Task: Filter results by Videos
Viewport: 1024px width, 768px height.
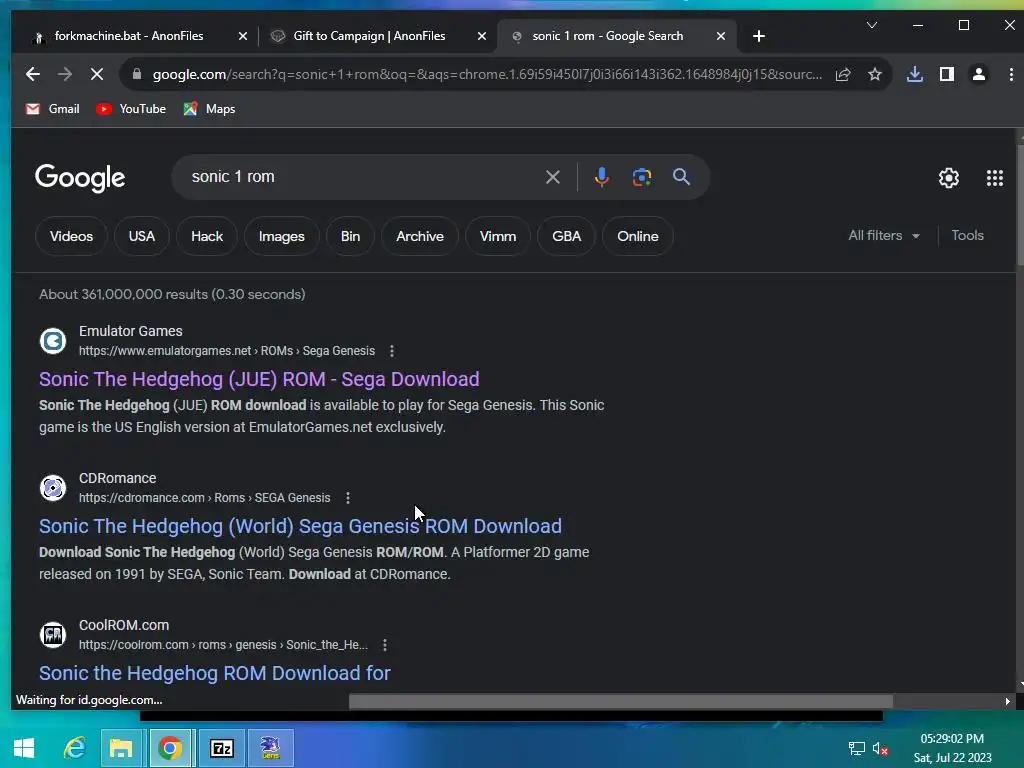Action: (71, 236)
